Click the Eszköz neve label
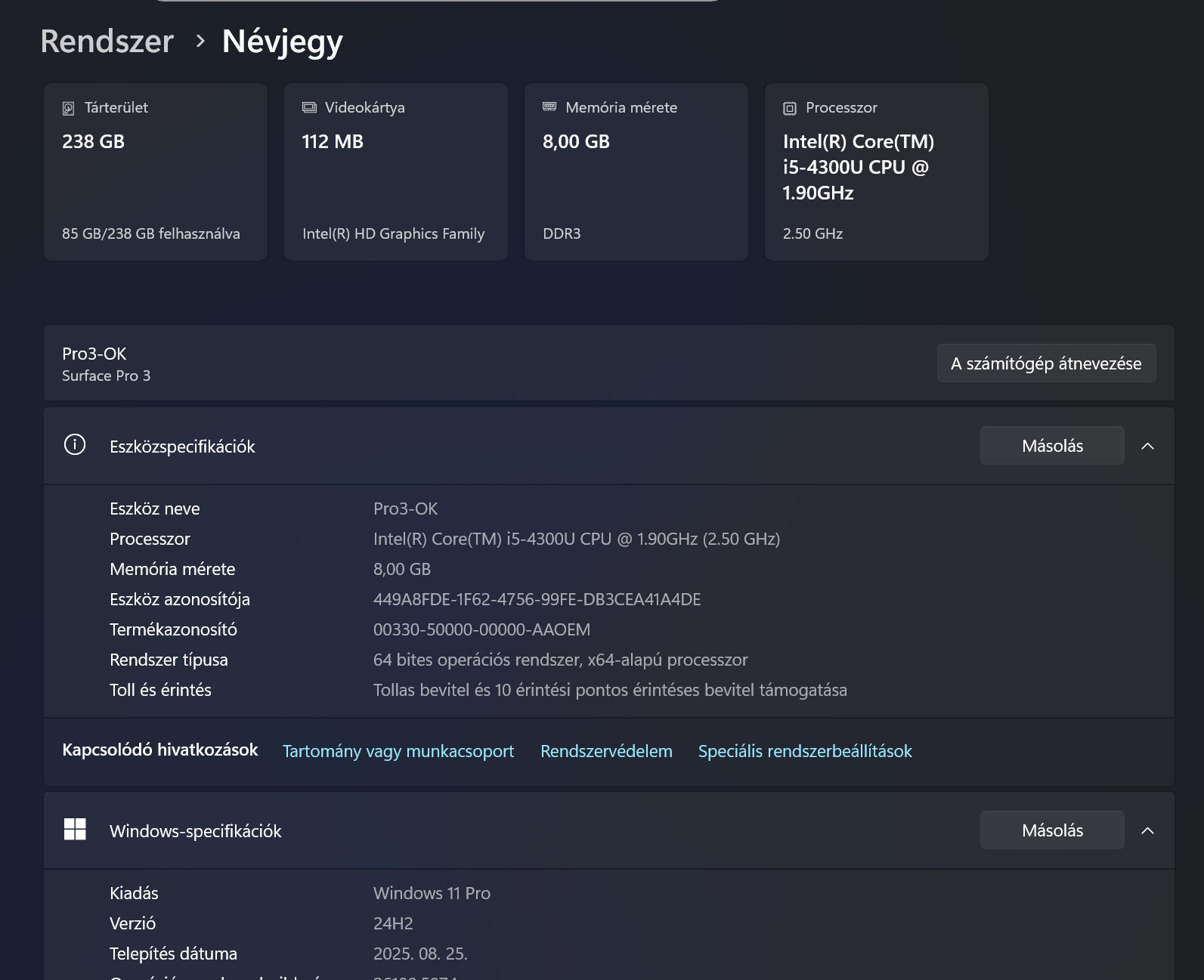Viewport: 1204px width, 980px height. pos(154,509)
